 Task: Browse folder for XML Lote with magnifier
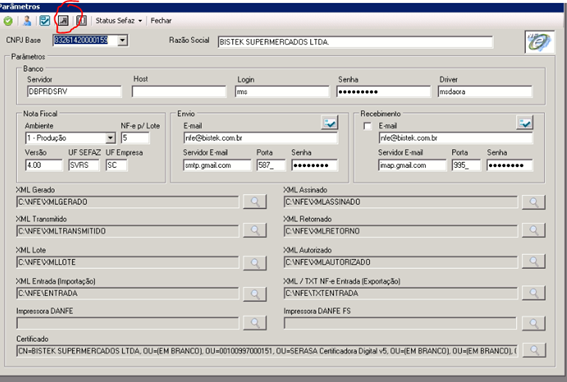click(x=255, y=263)
